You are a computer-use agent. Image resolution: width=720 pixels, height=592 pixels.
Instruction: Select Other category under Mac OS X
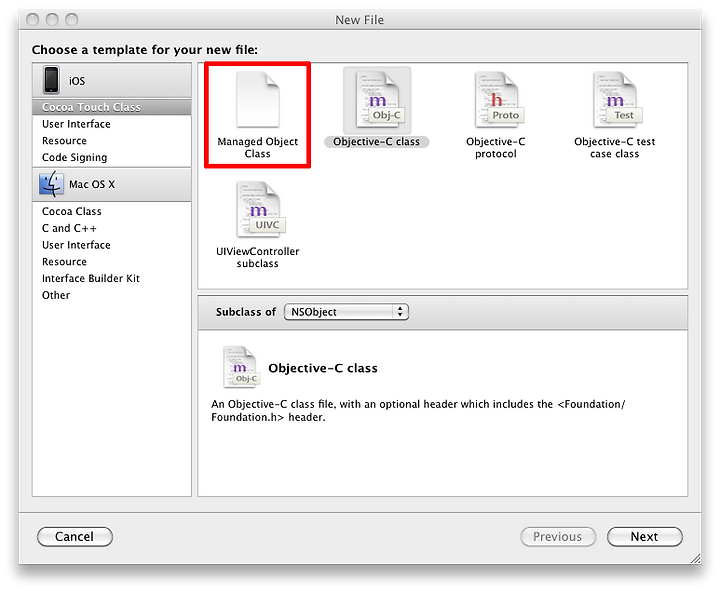pyautogui.click(x=112, y=295)
